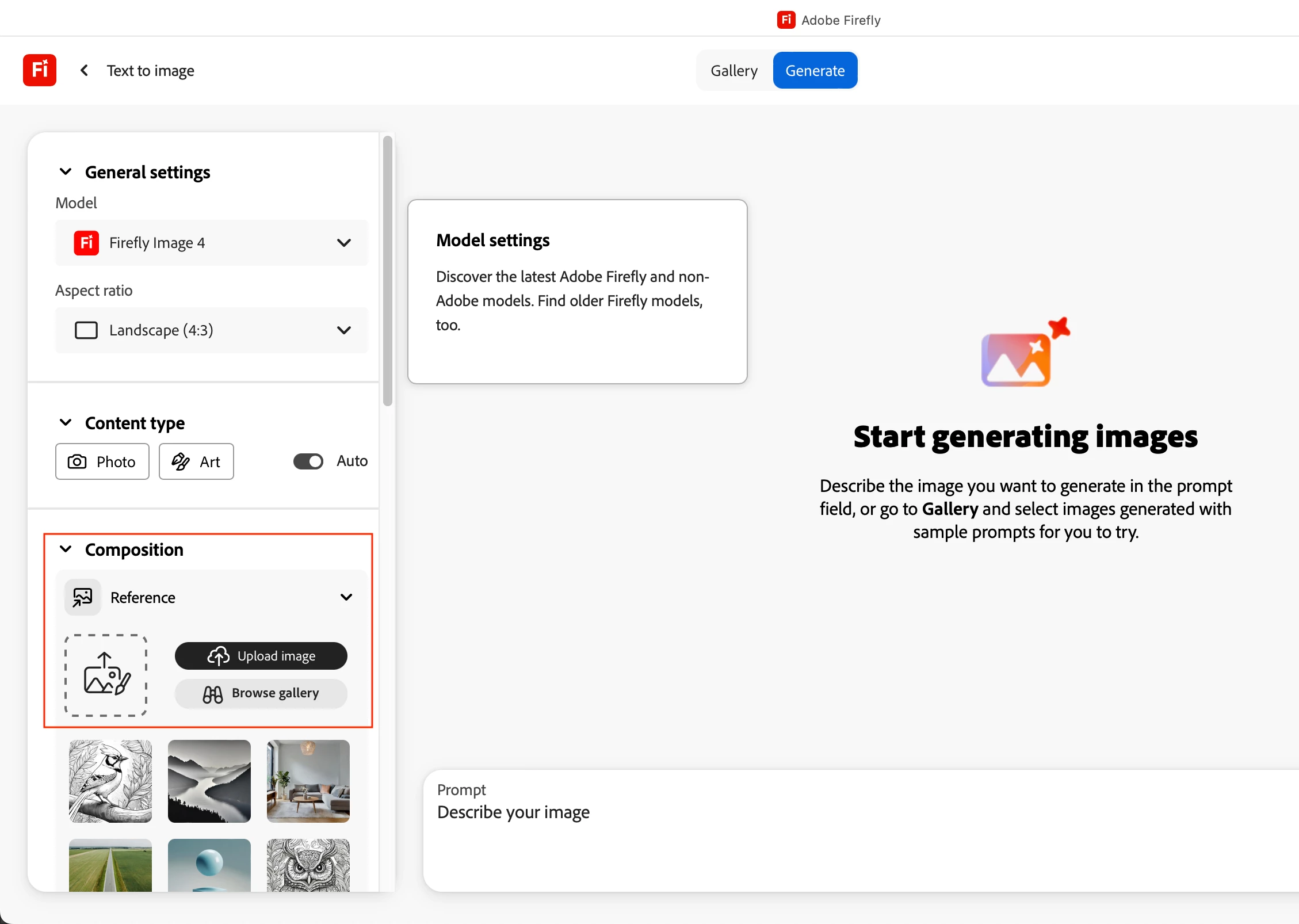Viewport: 1299px width, 924px height.
Task: Click the landscape aspect ratio rectangle icon
Action: tap(86, 330)
